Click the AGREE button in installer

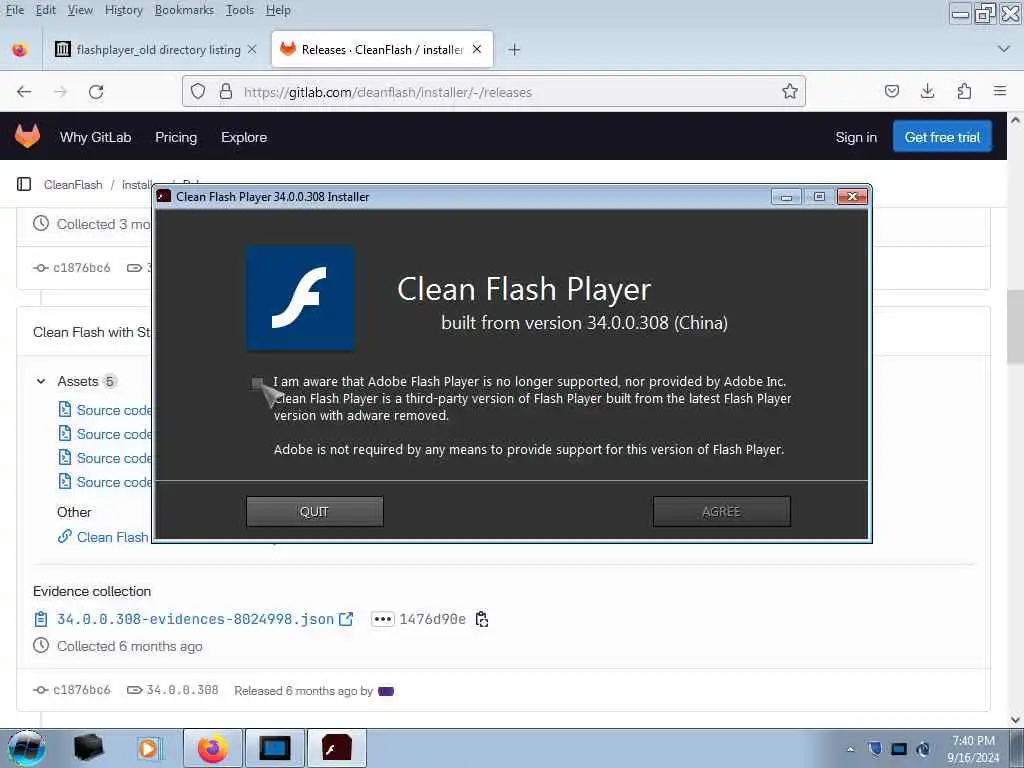coord(722,511)
